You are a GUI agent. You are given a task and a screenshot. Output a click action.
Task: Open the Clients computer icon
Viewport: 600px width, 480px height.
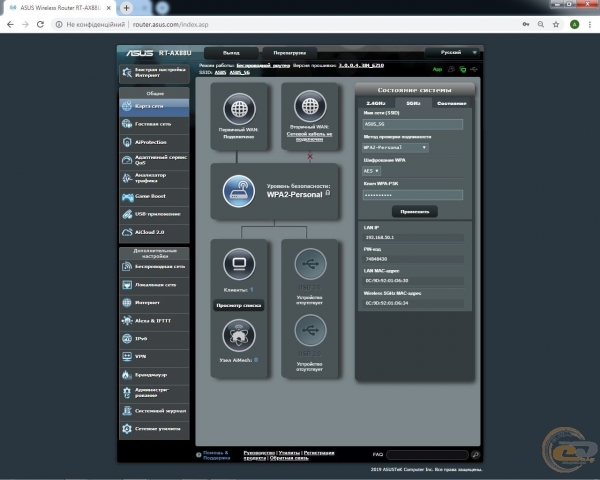239,264
